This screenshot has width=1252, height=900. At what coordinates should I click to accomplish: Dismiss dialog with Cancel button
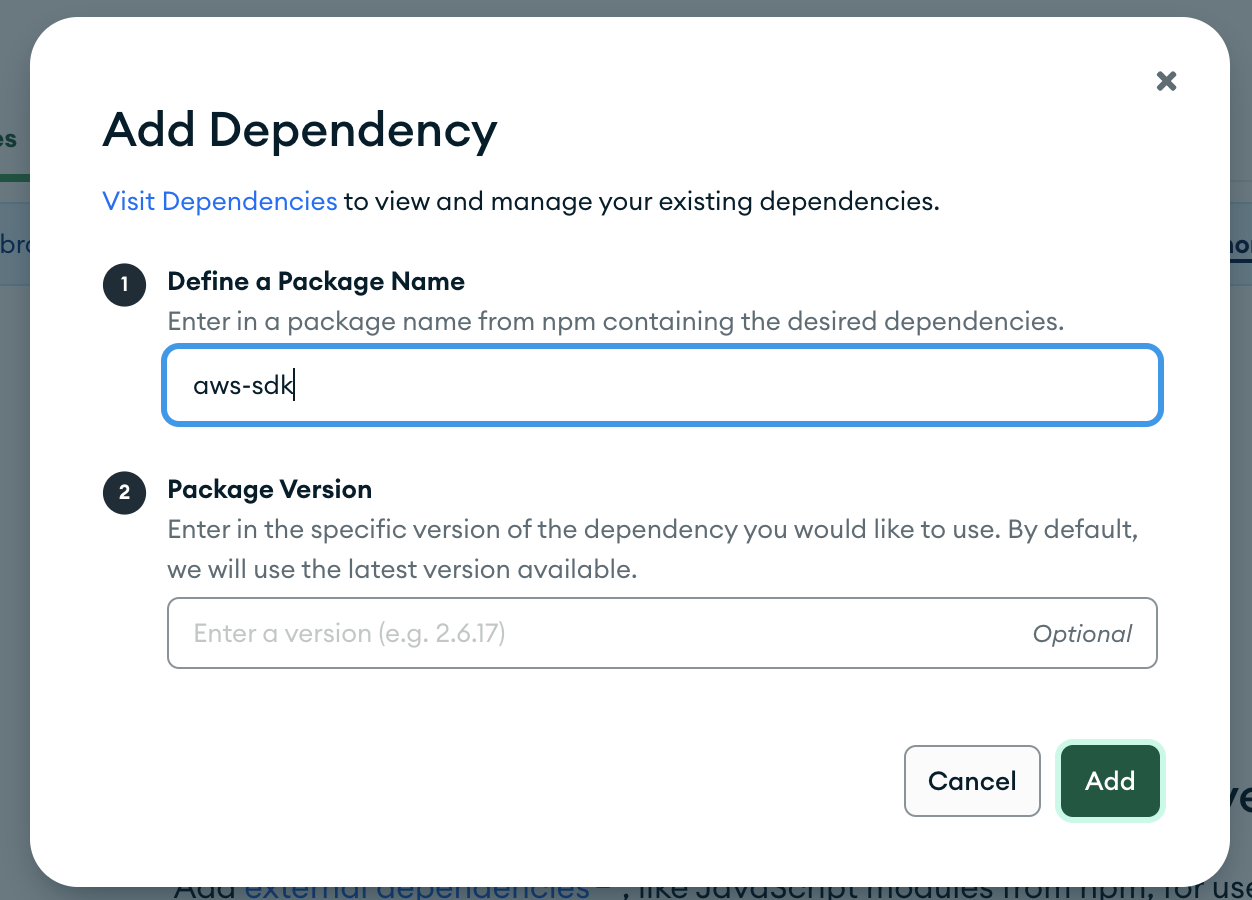[x=972, y=781]
